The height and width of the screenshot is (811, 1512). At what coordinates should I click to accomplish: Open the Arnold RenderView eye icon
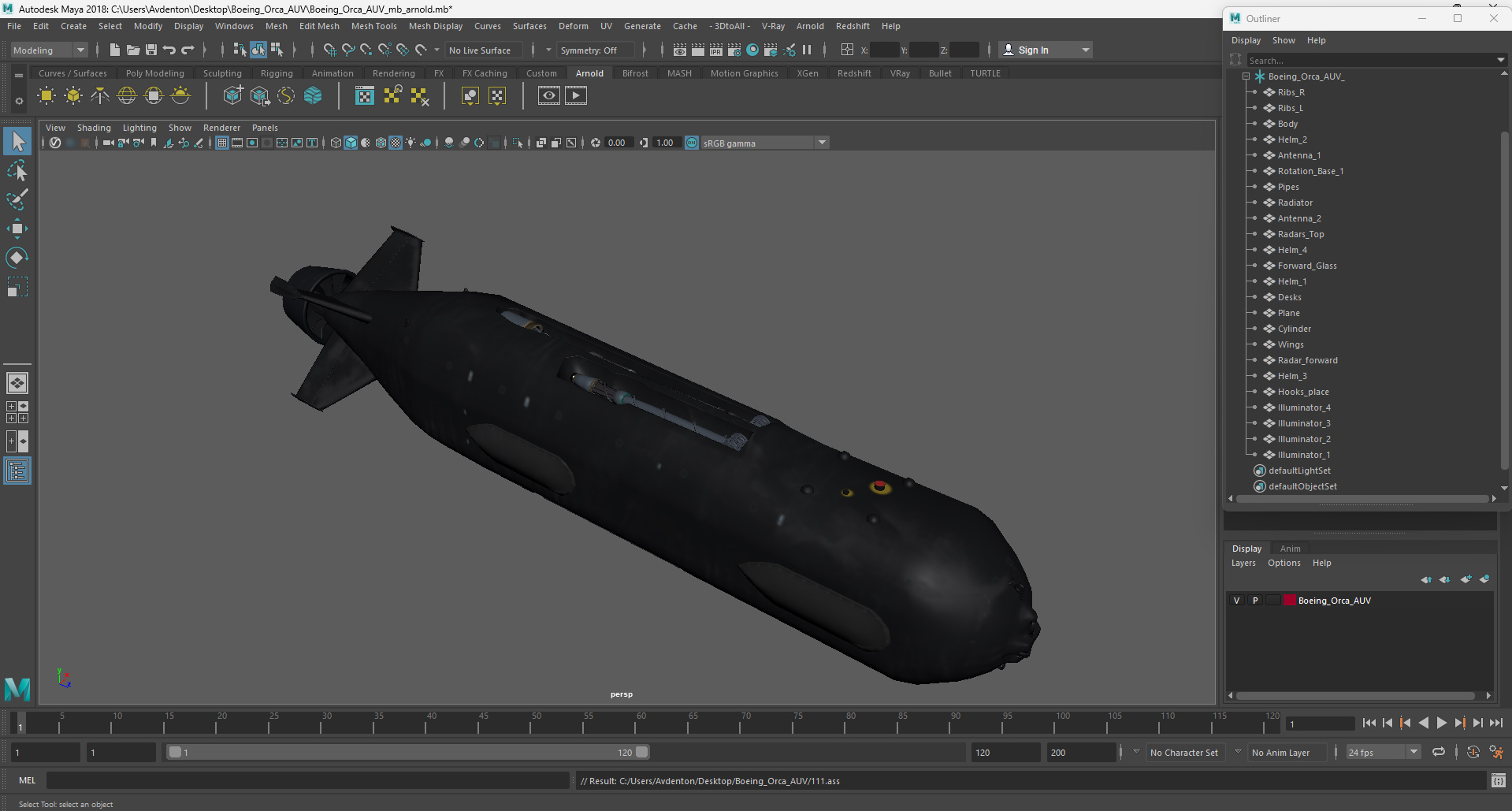(548, 96)
